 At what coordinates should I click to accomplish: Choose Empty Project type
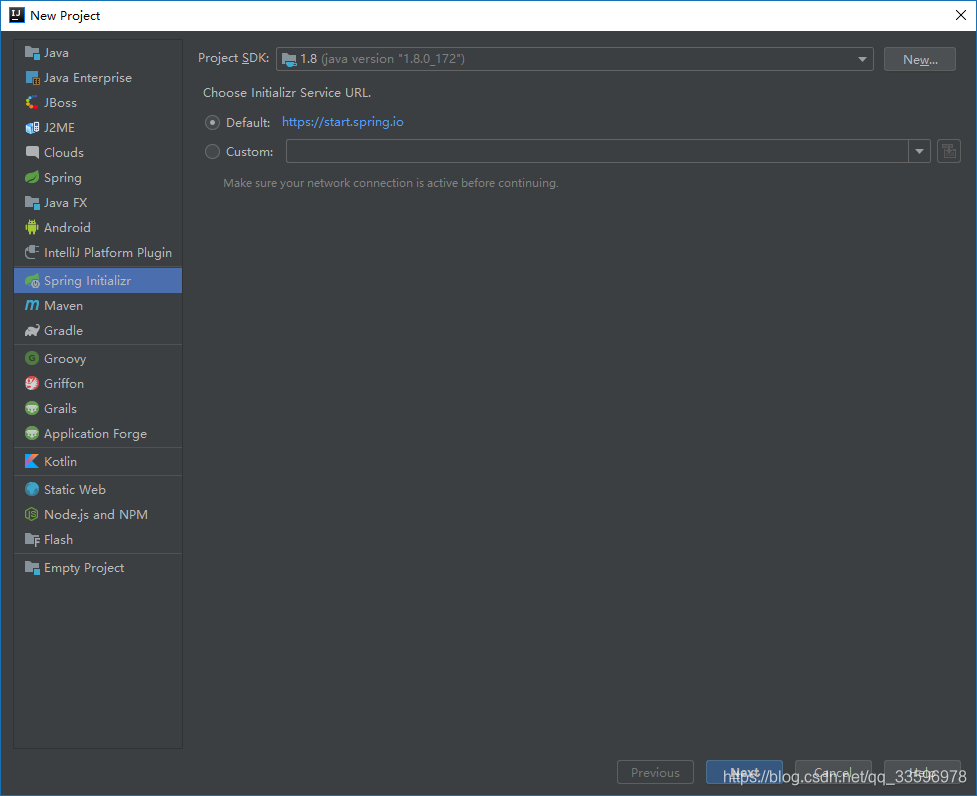click(98, 567)
